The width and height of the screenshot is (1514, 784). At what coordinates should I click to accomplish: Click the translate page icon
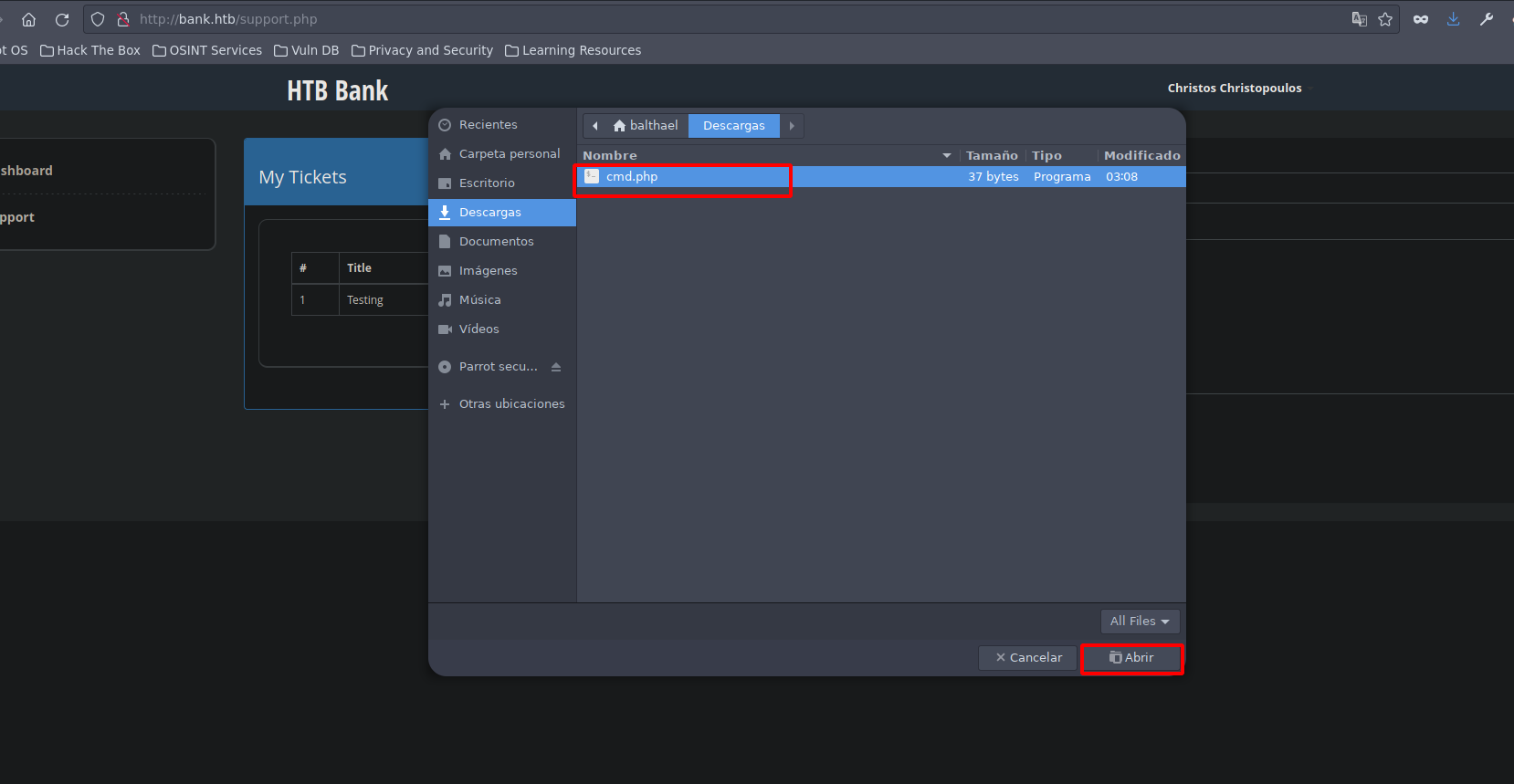click(1359, 19)
